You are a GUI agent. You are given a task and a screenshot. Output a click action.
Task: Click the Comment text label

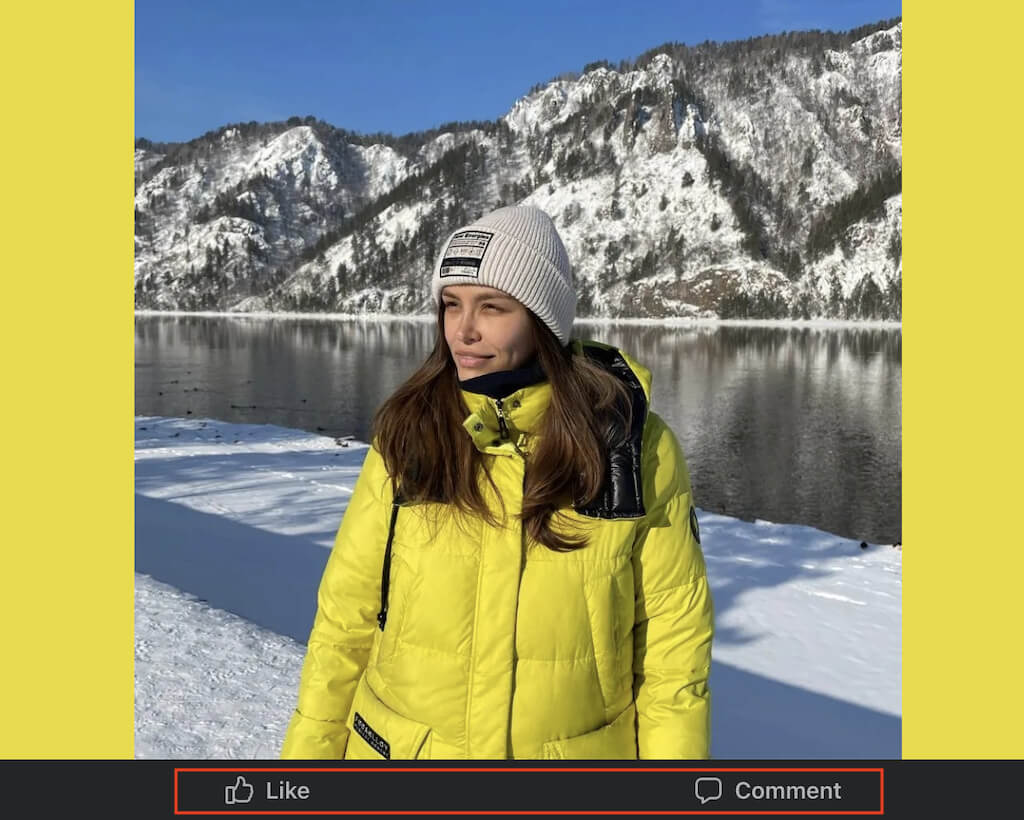pos(788,791)
